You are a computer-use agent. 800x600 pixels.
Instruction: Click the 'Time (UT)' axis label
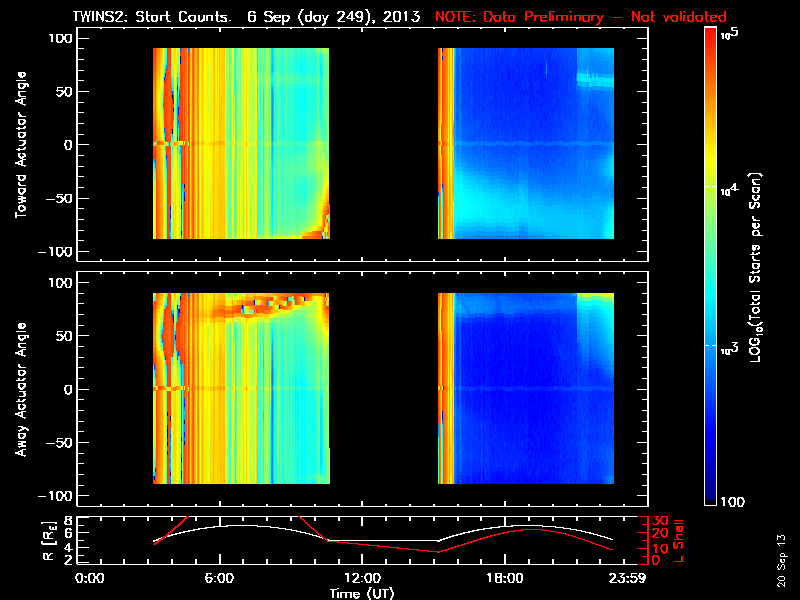click(x=362, y=593)
